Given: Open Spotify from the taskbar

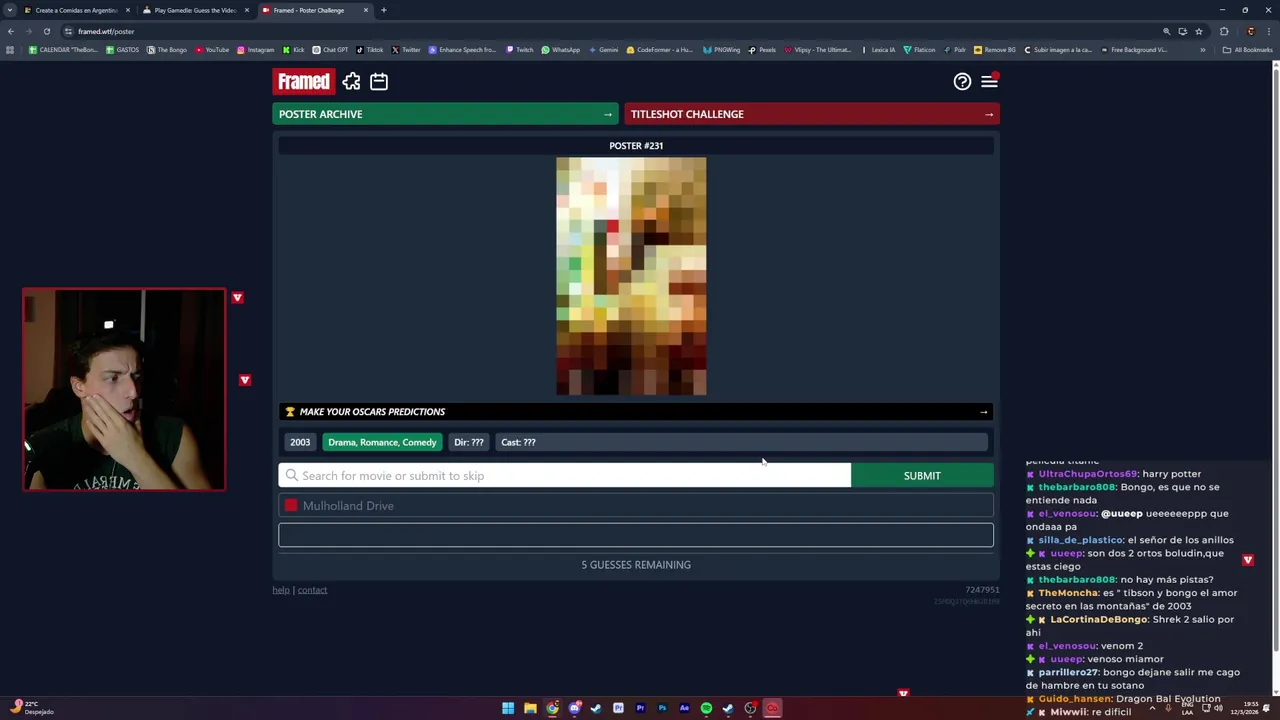Looking at the screenshot, I should click(x=706, y=708).
